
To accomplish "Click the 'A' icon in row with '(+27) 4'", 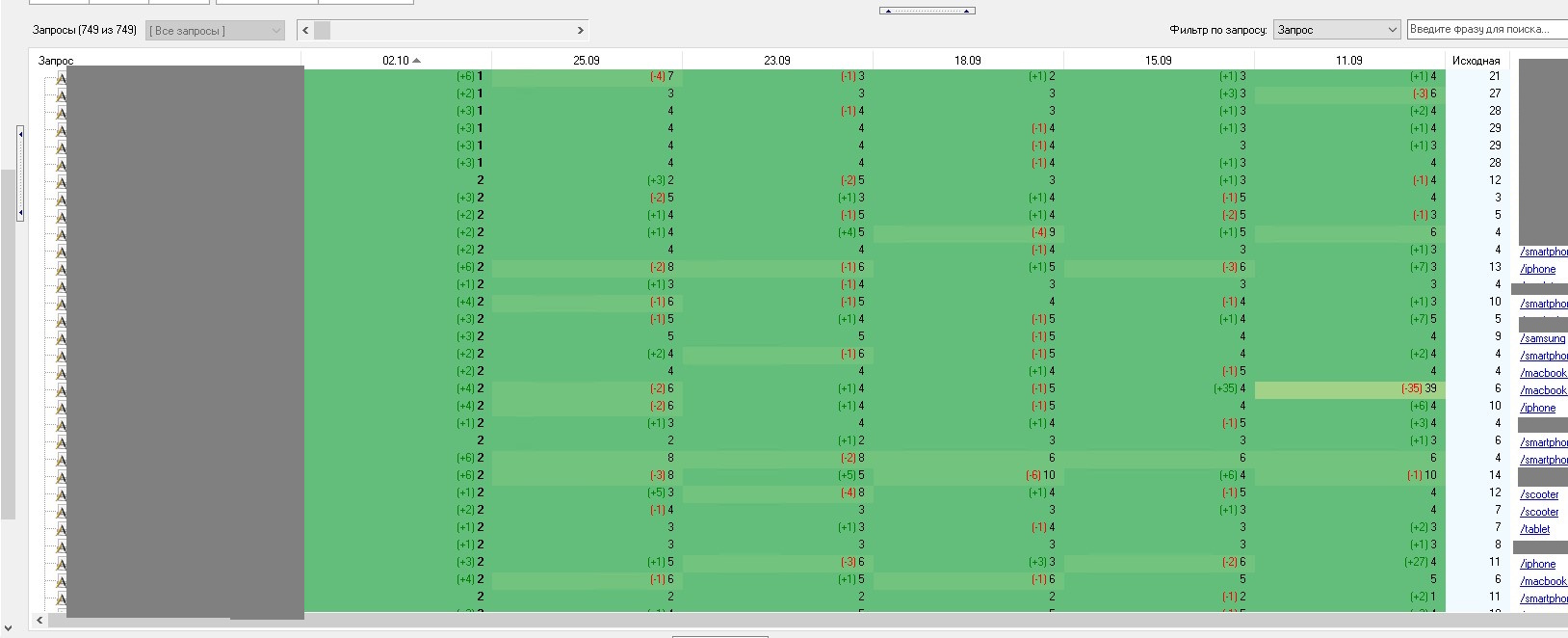I will pos(61,563).
